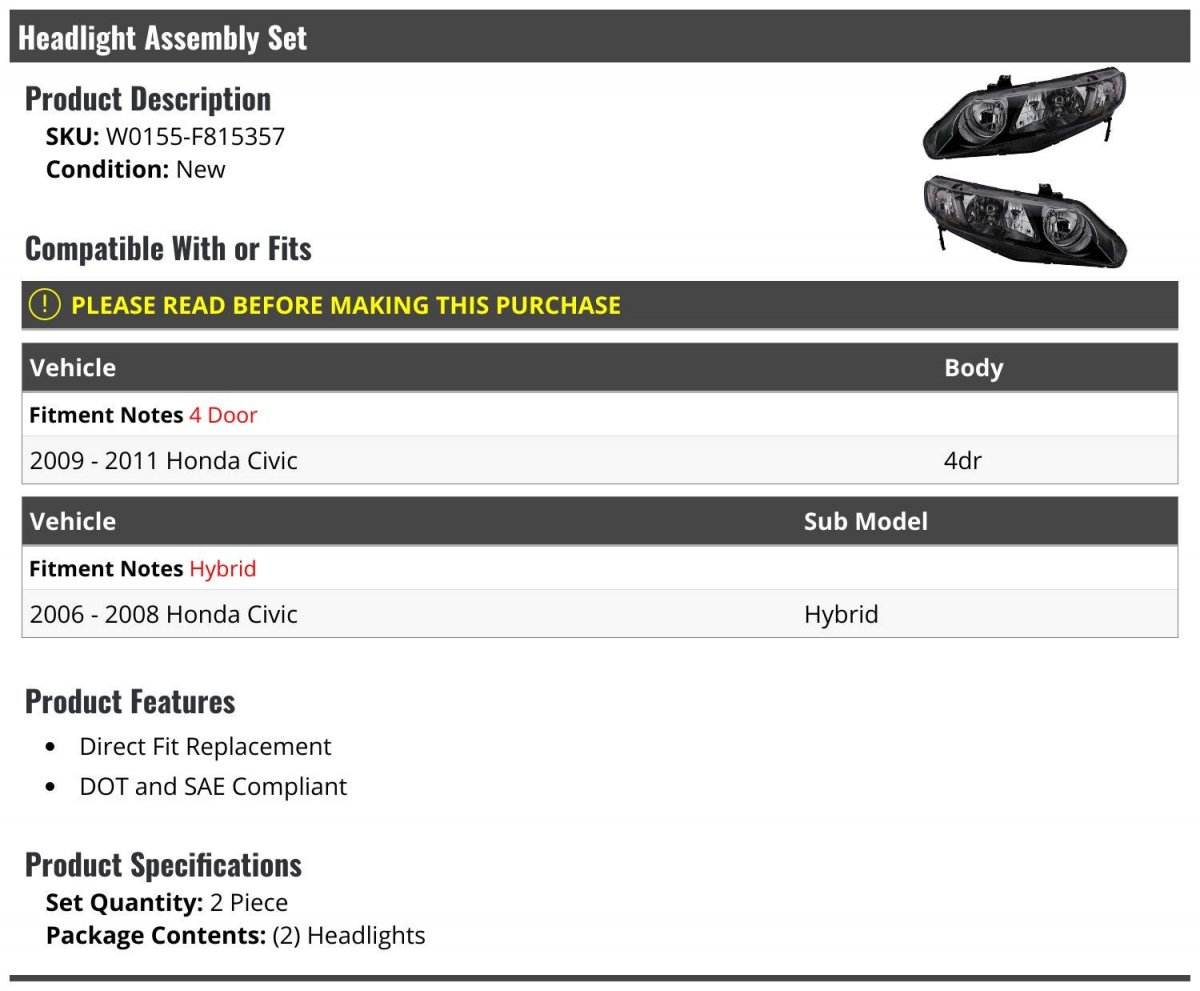The width and height of the screenshot is (1200, 991).
Task: Open the upper headlight product image
Action: tap(1024, 114)
